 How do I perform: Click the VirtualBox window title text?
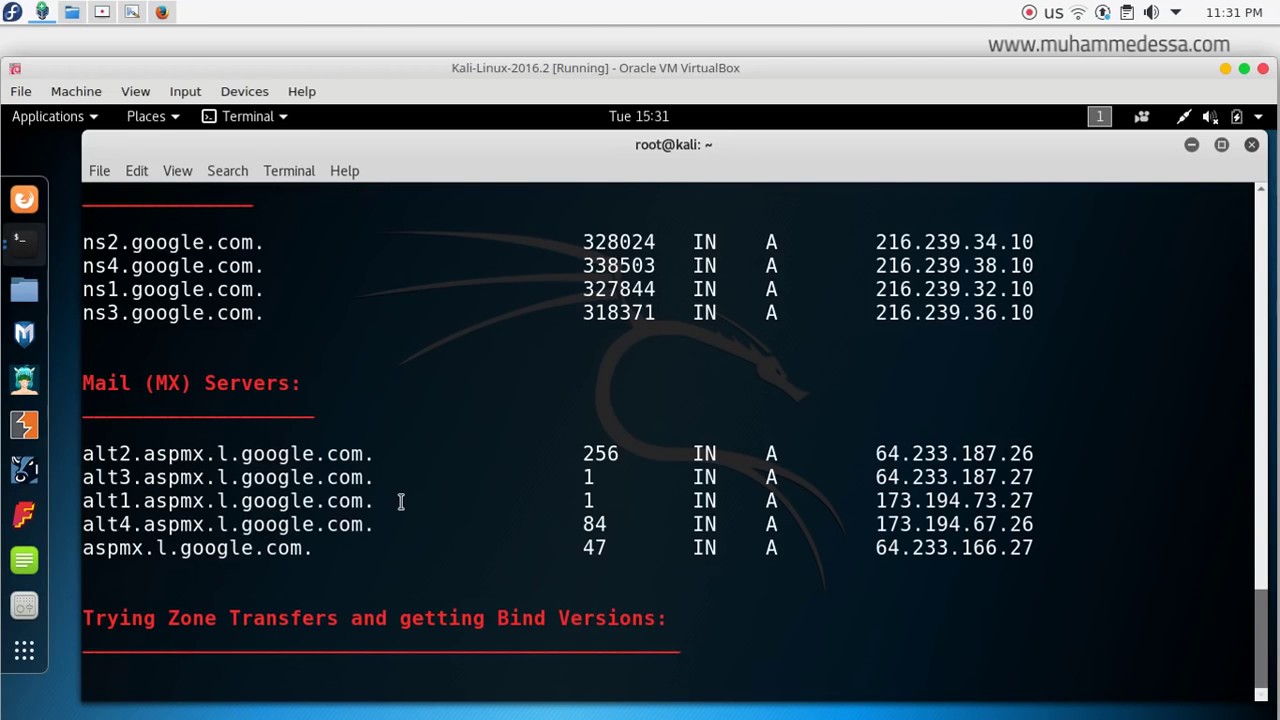[x=595, y=68]
